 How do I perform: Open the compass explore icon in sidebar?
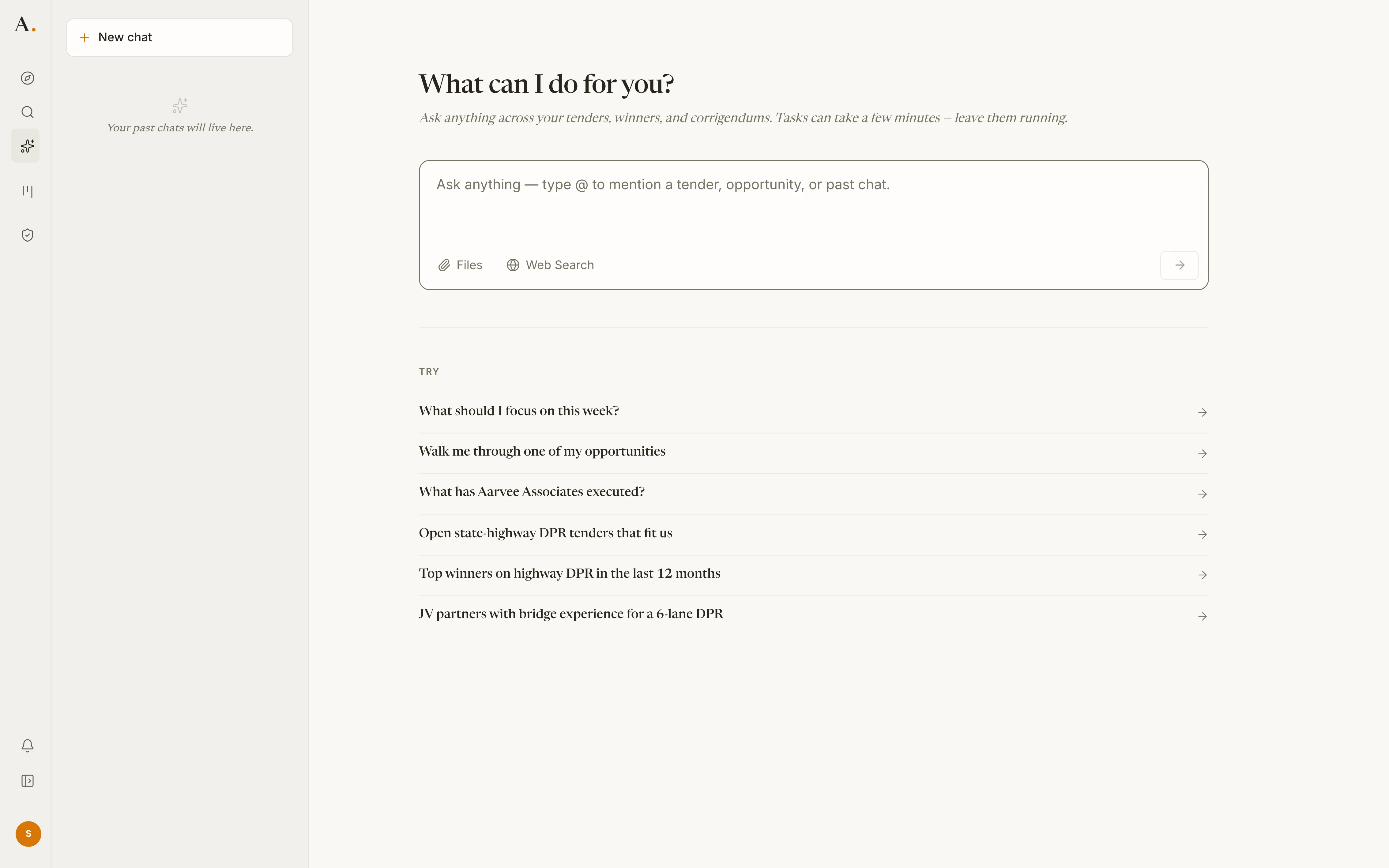(28, 78)
